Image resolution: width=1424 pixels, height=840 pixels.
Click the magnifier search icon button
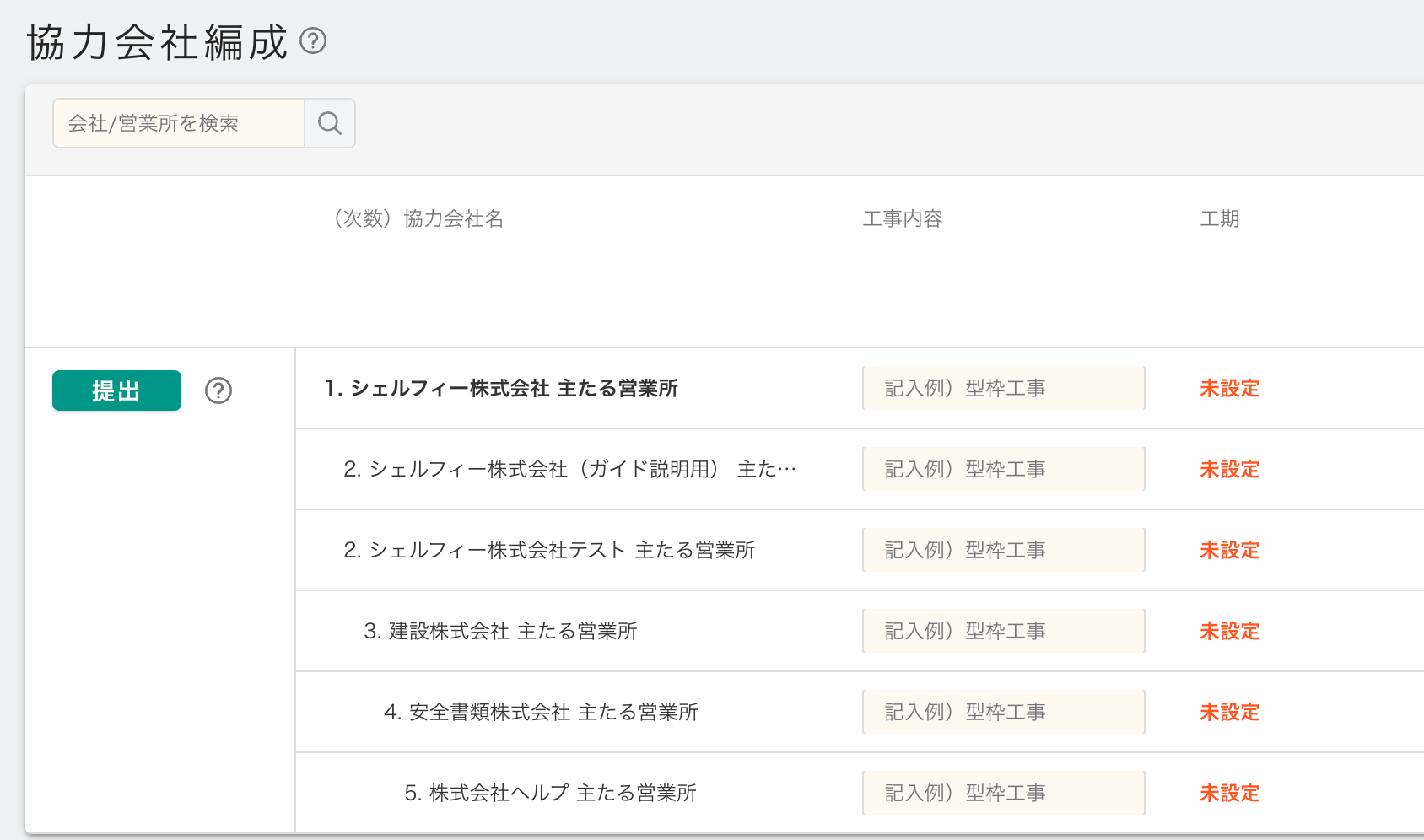point(330,123)
